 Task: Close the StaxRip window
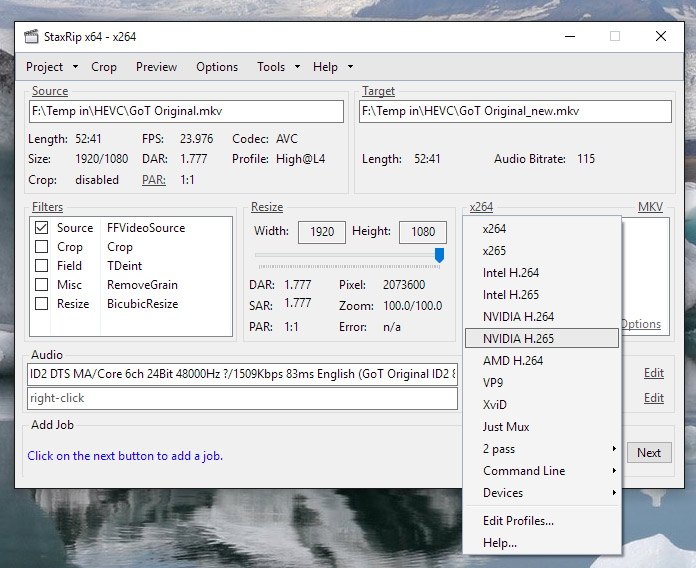[660, 36]
